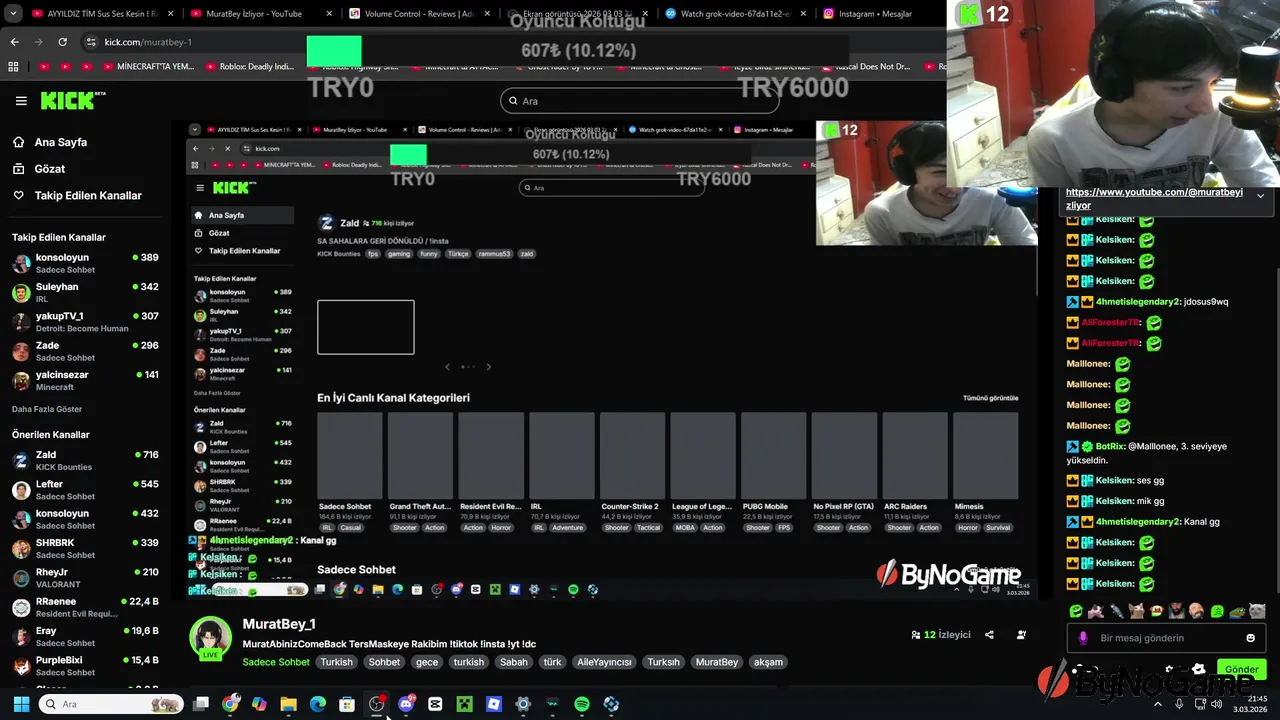Click BotRix username in chat
This screenshot has height=720, width=1280.
click(1110, 446)
